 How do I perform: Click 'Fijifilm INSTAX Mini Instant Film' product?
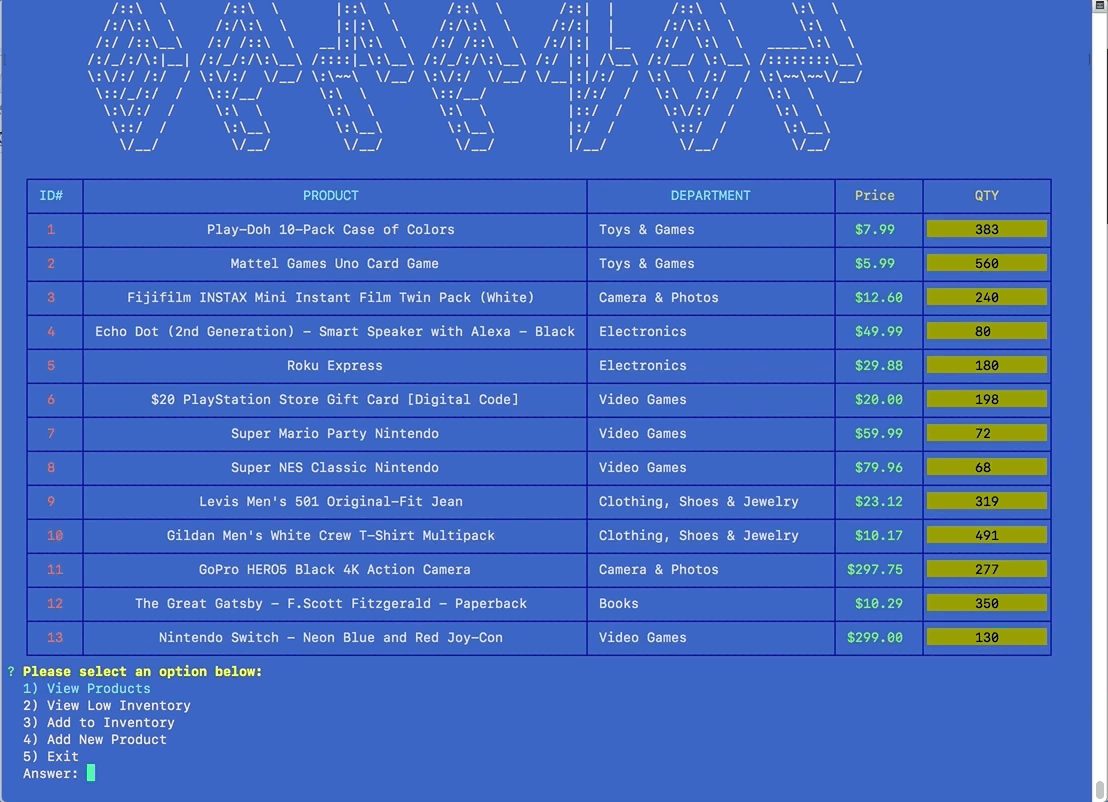click(x=331, y=297)
